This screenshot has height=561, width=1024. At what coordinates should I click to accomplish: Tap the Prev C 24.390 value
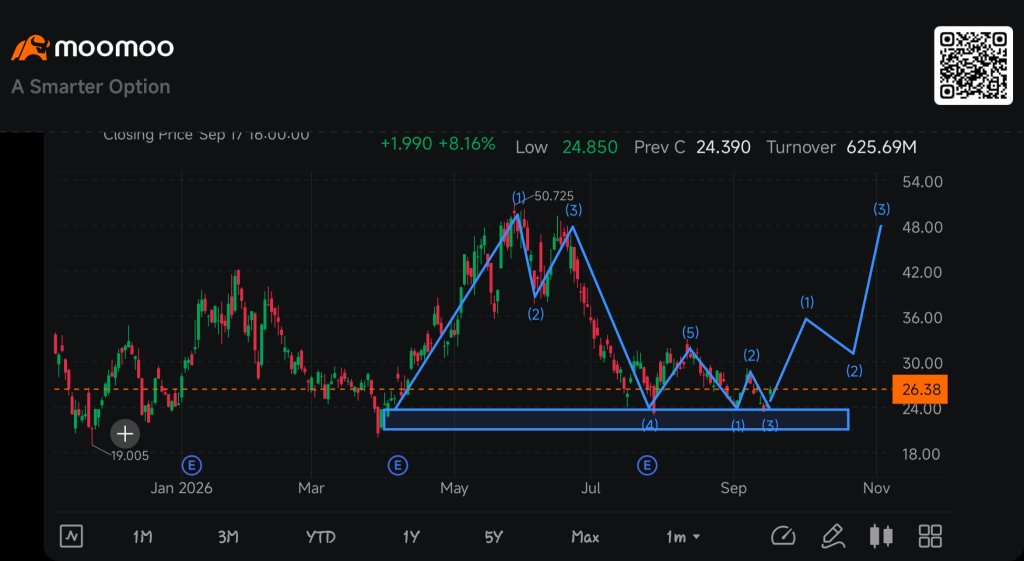pos(692,147)
